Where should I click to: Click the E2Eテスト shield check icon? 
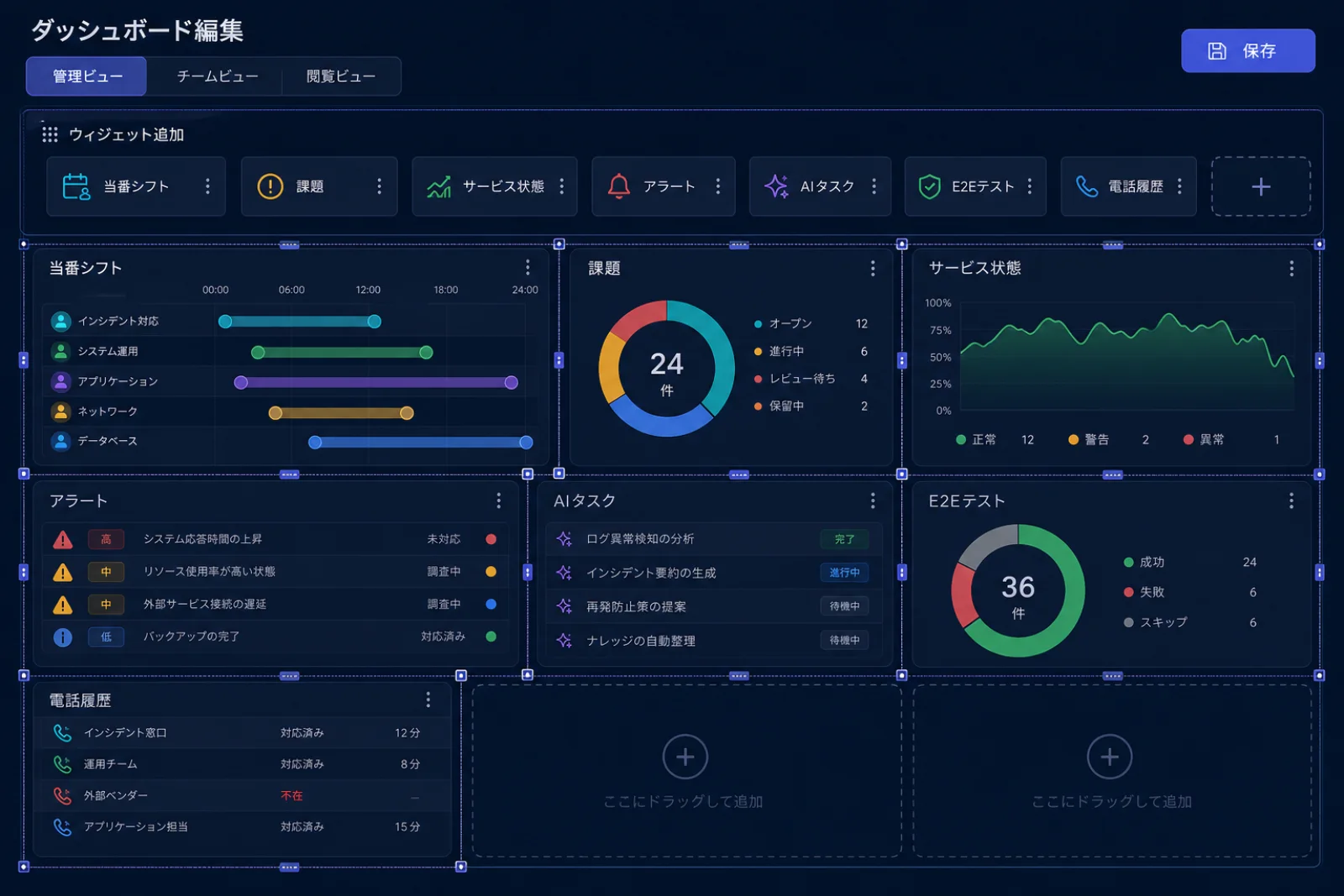pyautogui.click(x=929, y=186)
